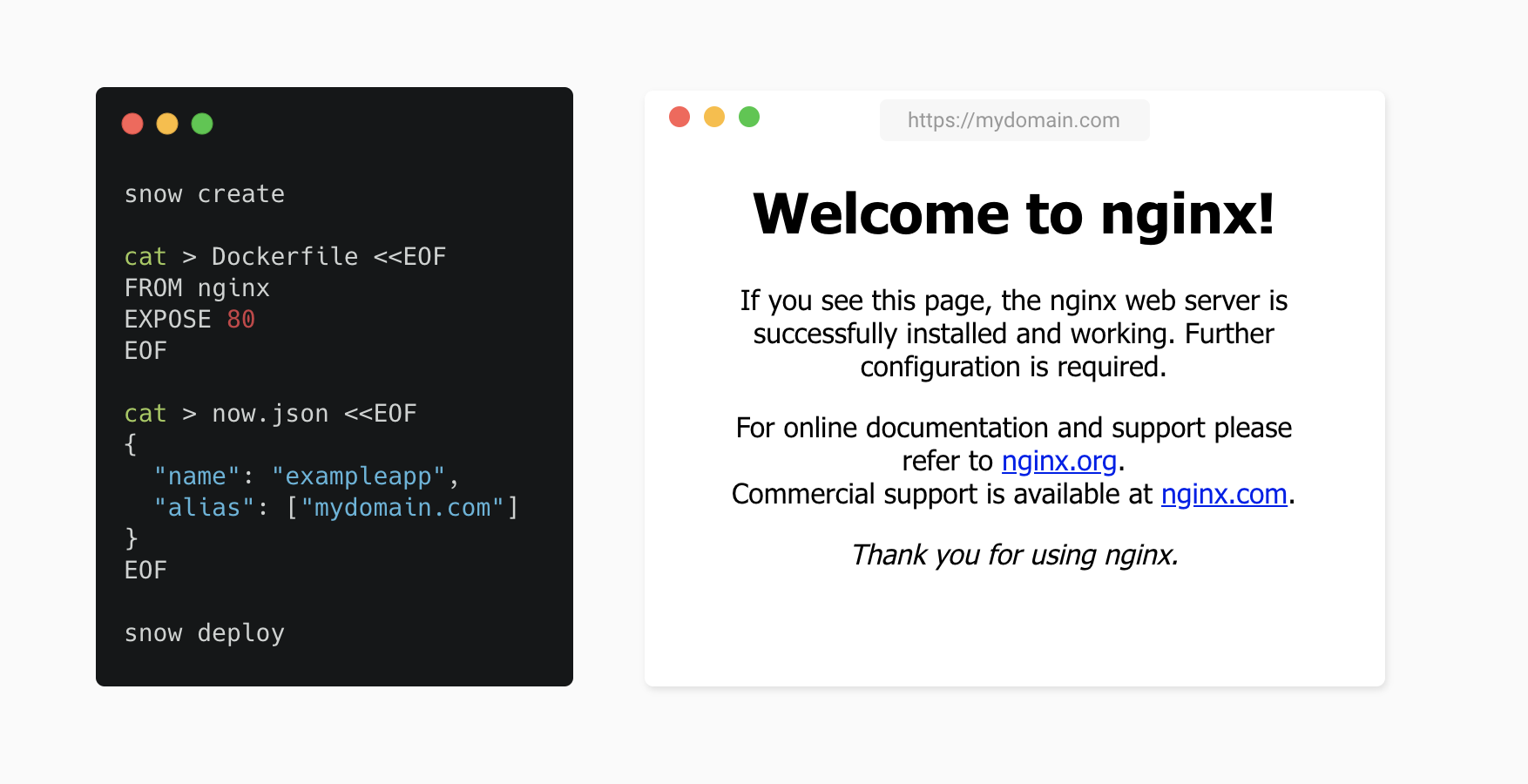The width and height of the screenshot is (1528, 784).
Task: Click the red close dot on terminal window
Action: [x=132, y=124]
